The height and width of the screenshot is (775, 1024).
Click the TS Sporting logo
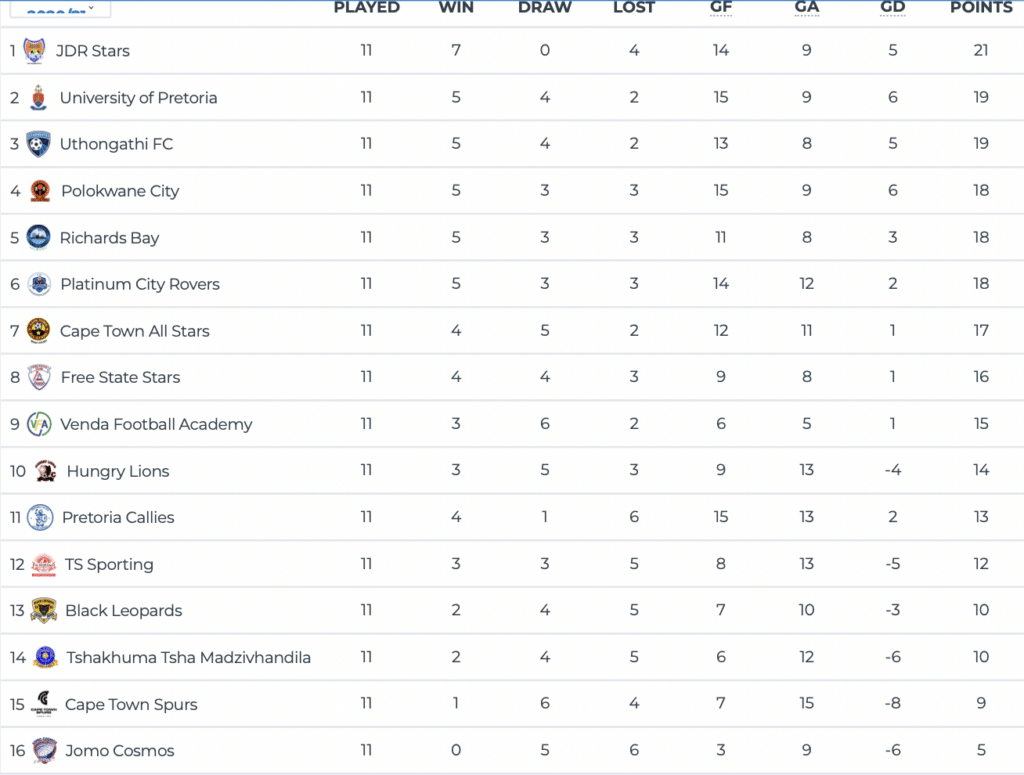point(44,564)
